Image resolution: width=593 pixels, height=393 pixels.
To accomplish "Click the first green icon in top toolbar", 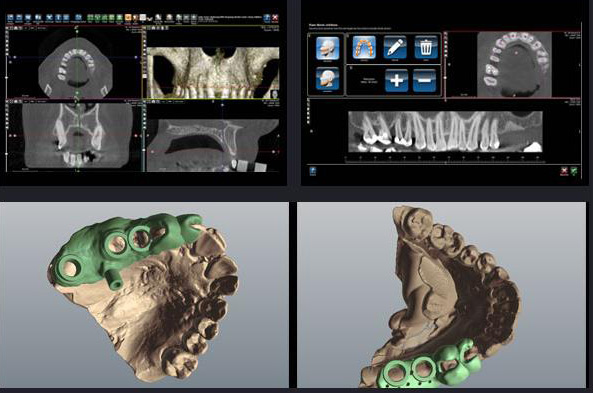I will [x=90, y=17].
